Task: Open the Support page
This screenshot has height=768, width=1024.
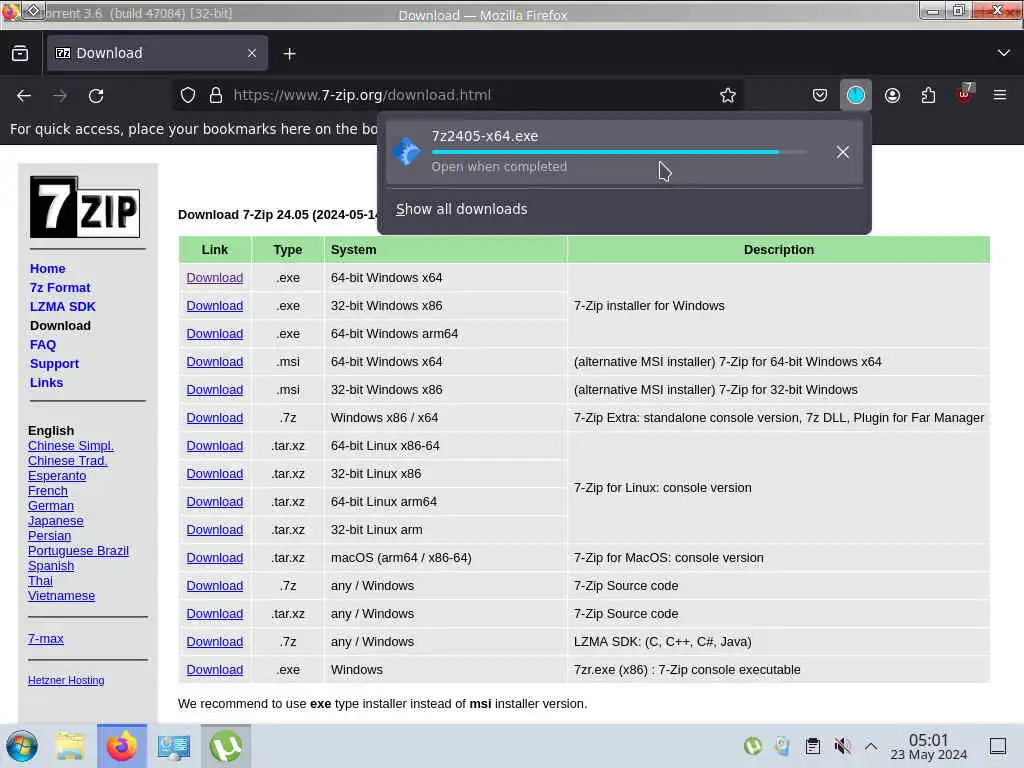Action: click(54, 363)
